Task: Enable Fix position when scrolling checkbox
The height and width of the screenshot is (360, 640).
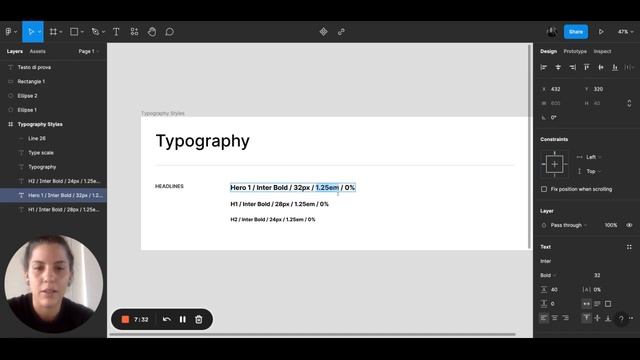Action: [x=544, y=189]
